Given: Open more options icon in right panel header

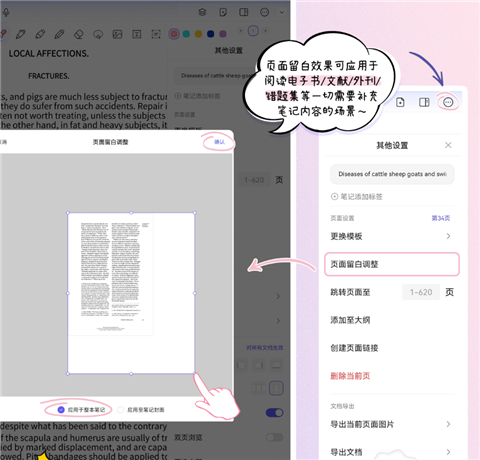Looking at the screenshot, I should click(448, 102).
